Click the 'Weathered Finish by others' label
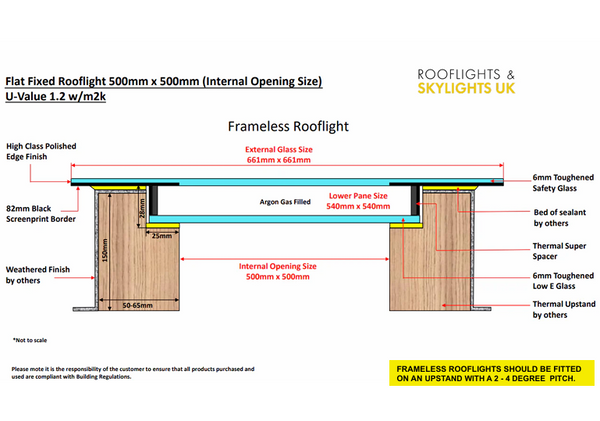The image size is (600, 421). (x=38, y=275)
